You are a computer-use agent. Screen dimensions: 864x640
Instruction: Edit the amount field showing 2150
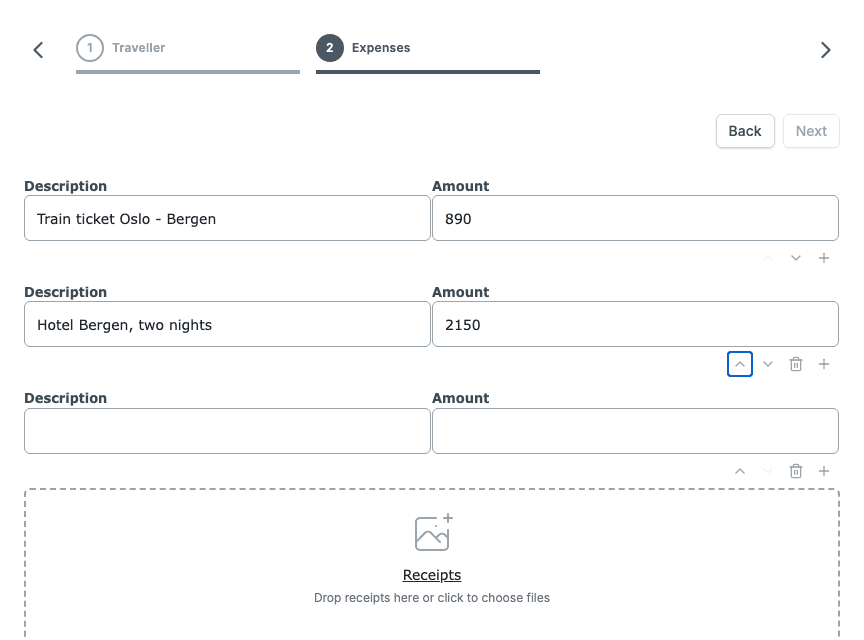point(635,324)
